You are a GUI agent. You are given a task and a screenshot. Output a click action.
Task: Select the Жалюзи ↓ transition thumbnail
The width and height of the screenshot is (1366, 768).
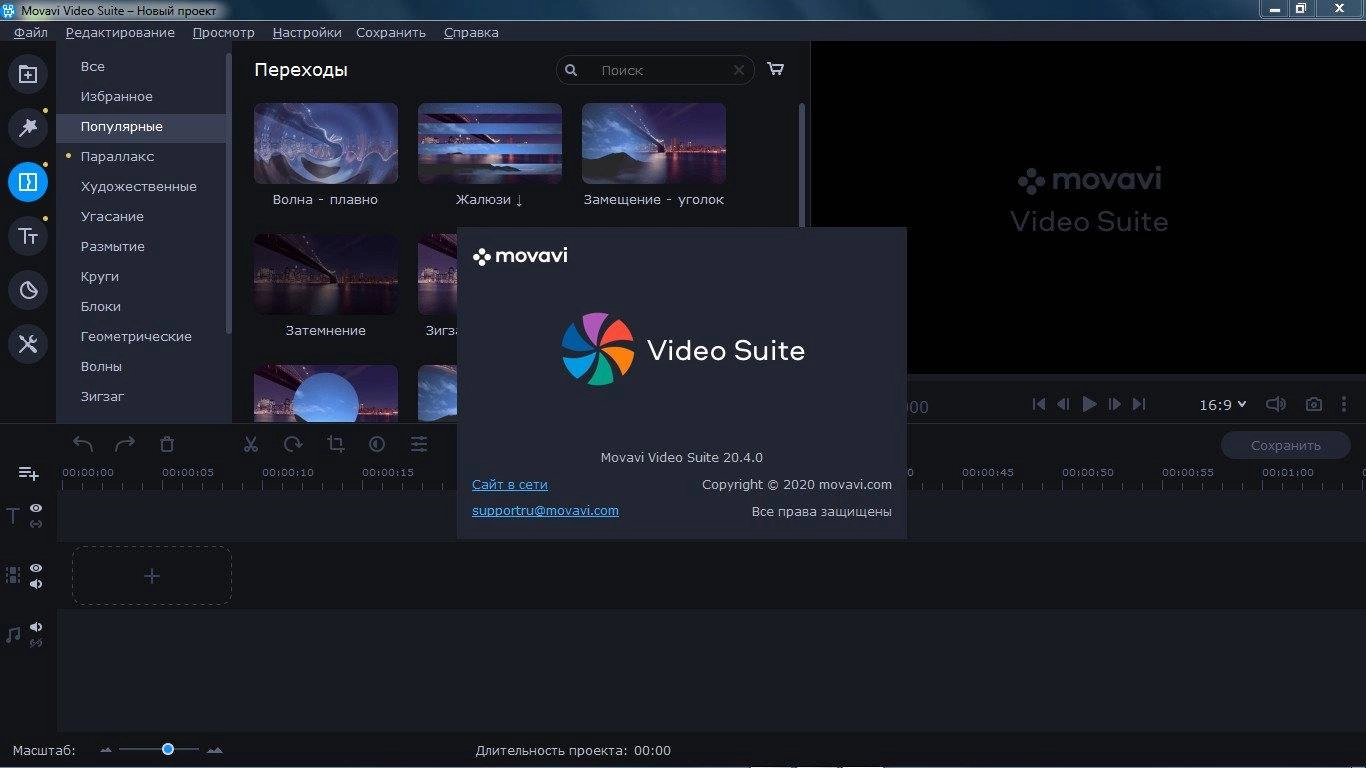pos(490,143)
